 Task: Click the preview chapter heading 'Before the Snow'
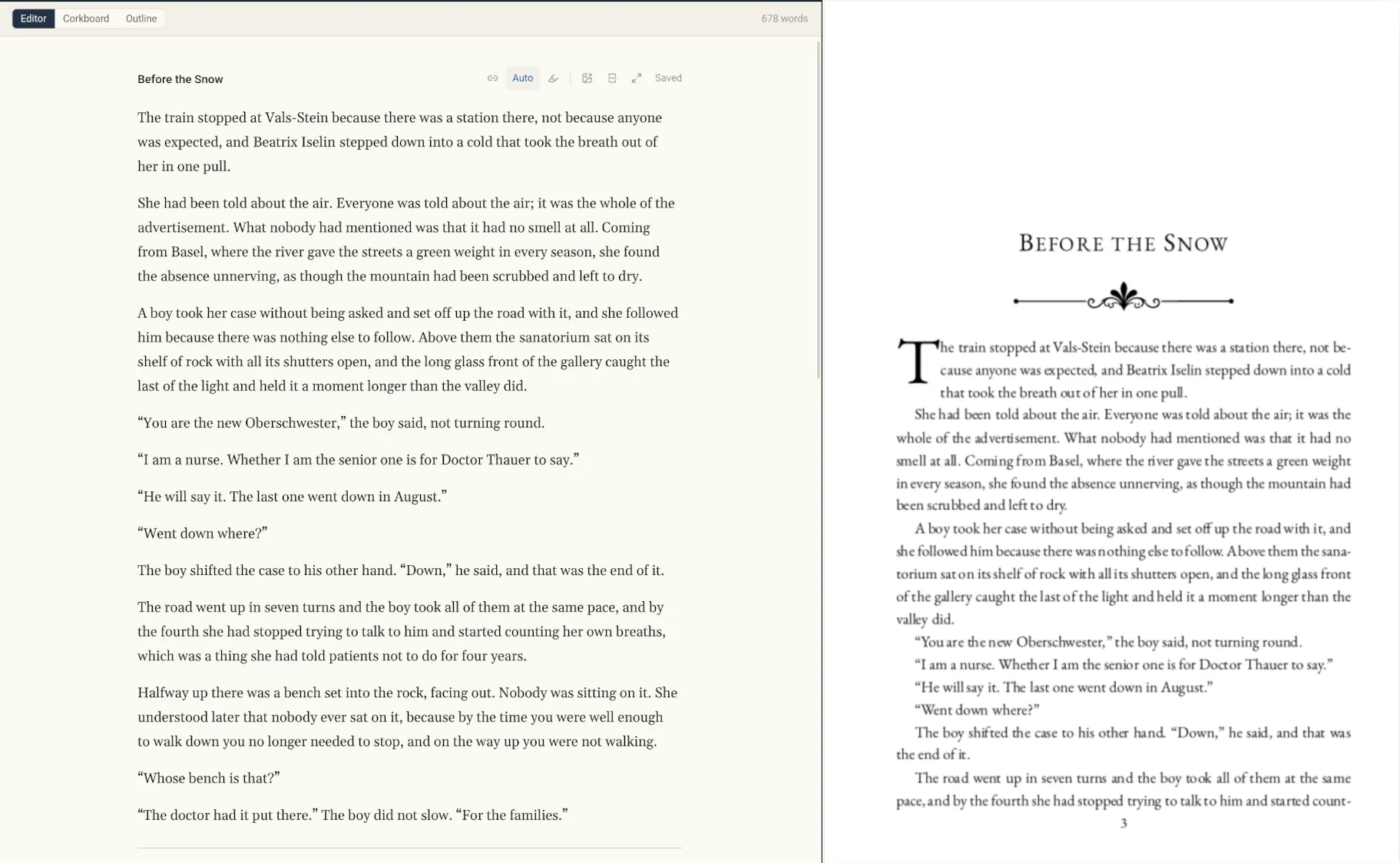pyautogui.click(x=1123, y=243)
